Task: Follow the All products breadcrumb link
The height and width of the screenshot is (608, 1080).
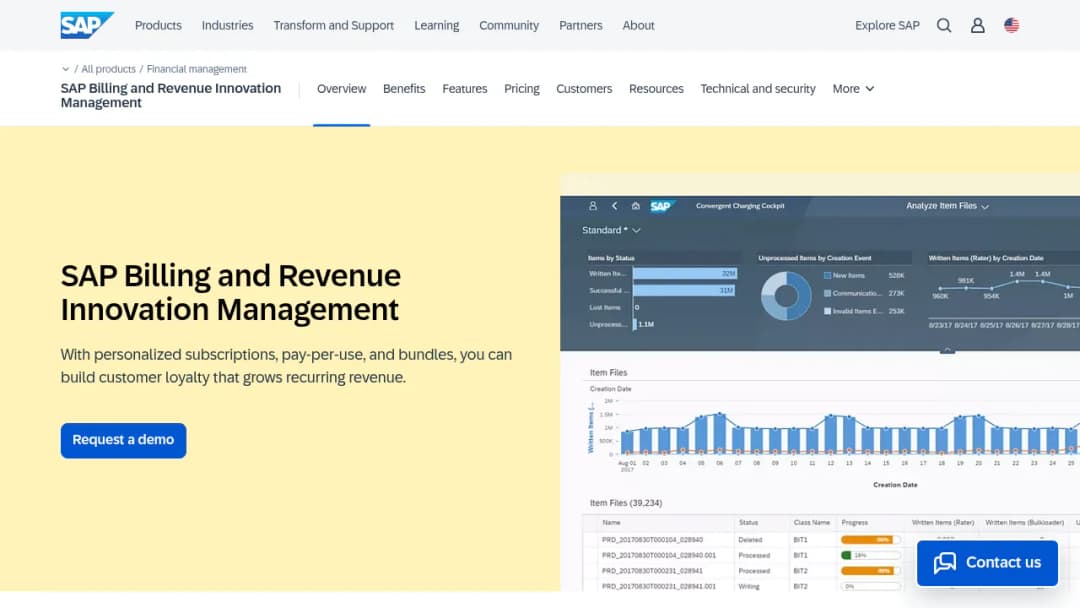Action: 108,69
